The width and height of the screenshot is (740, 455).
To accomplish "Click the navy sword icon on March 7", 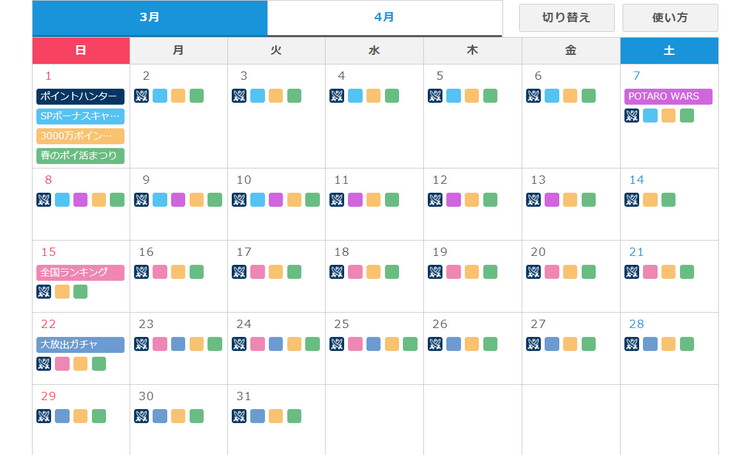I will point(631,115).
